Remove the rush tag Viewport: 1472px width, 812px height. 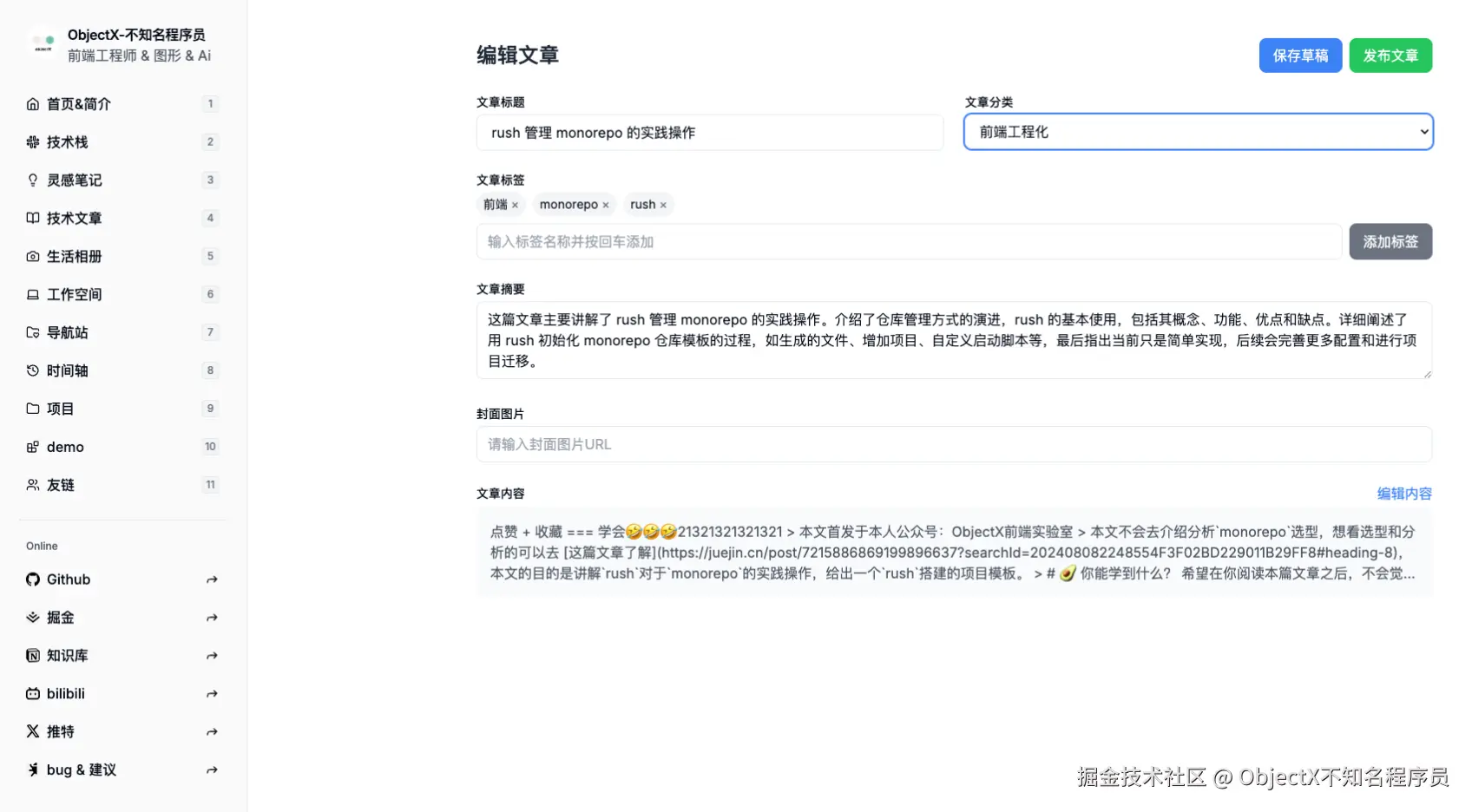pos(663,206)
